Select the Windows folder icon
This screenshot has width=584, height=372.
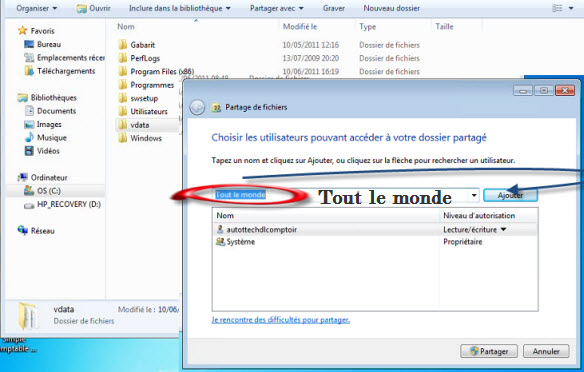[123, 138]
